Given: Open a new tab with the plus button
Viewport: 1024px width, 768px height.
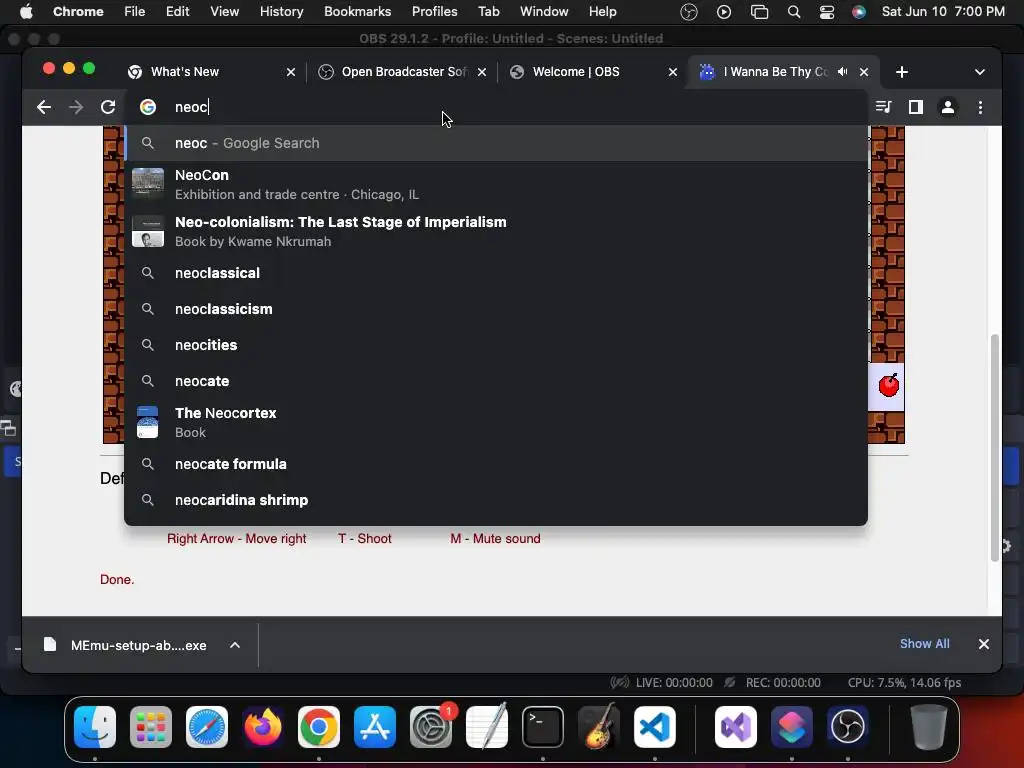Looking at the screenshot, I should pyautogui.click(x=901, y=72).
